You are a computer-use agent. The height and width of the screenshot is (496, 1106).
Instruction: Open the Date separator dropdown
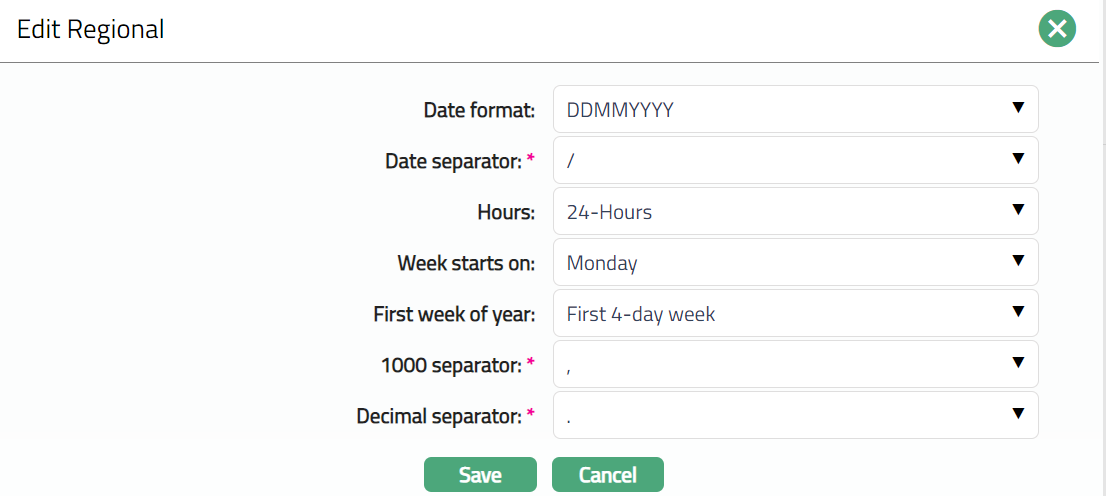tap(795, 160)
